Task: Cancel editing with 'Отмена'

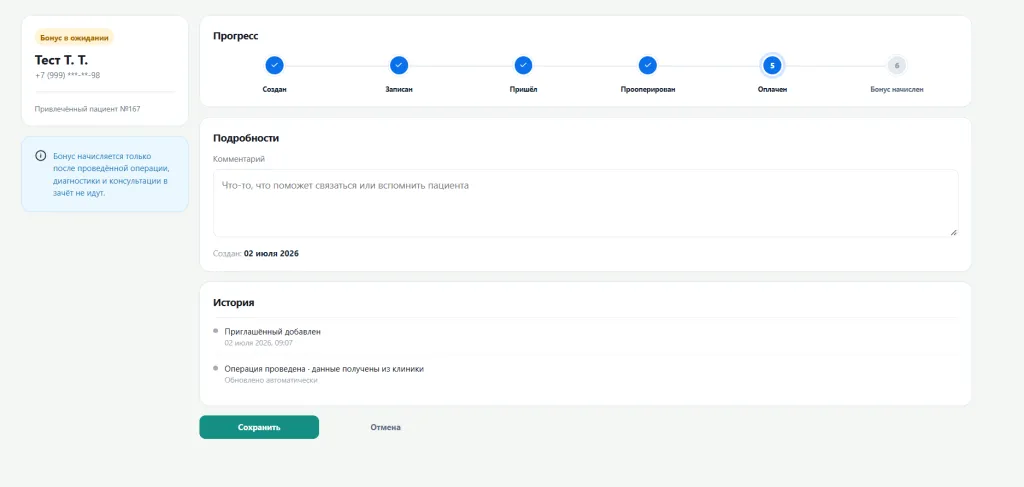Action: coord(385,428)
